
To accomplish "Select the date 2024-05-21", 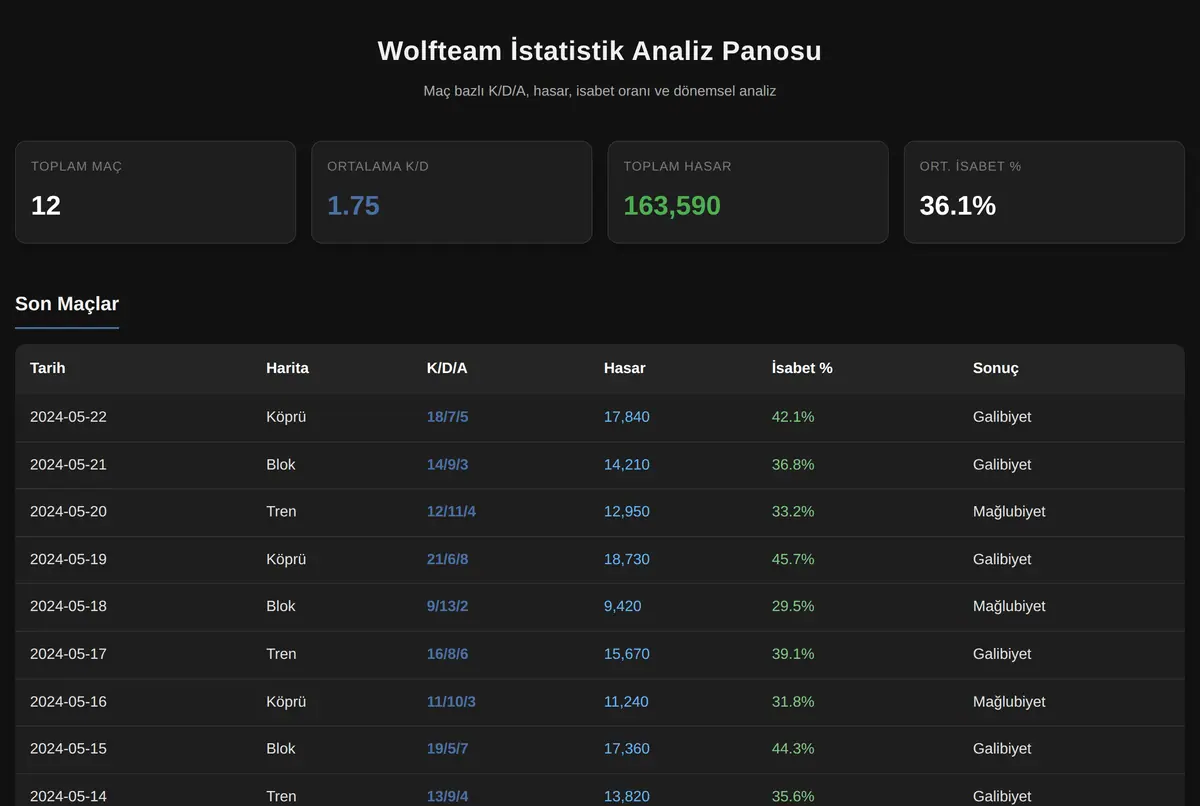I will pos(68,465).
